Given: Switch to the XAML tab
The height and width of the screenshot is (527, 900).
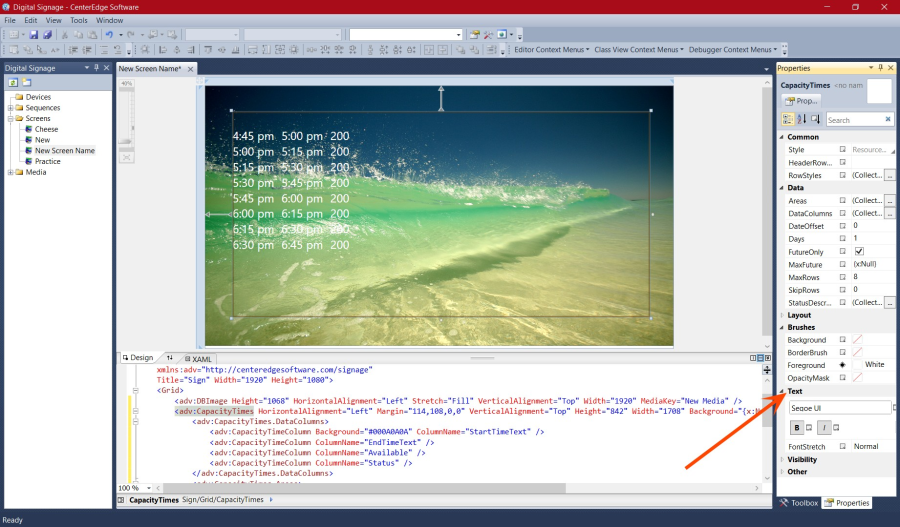Looking at the screenshot, I should (x=201, y=358).
